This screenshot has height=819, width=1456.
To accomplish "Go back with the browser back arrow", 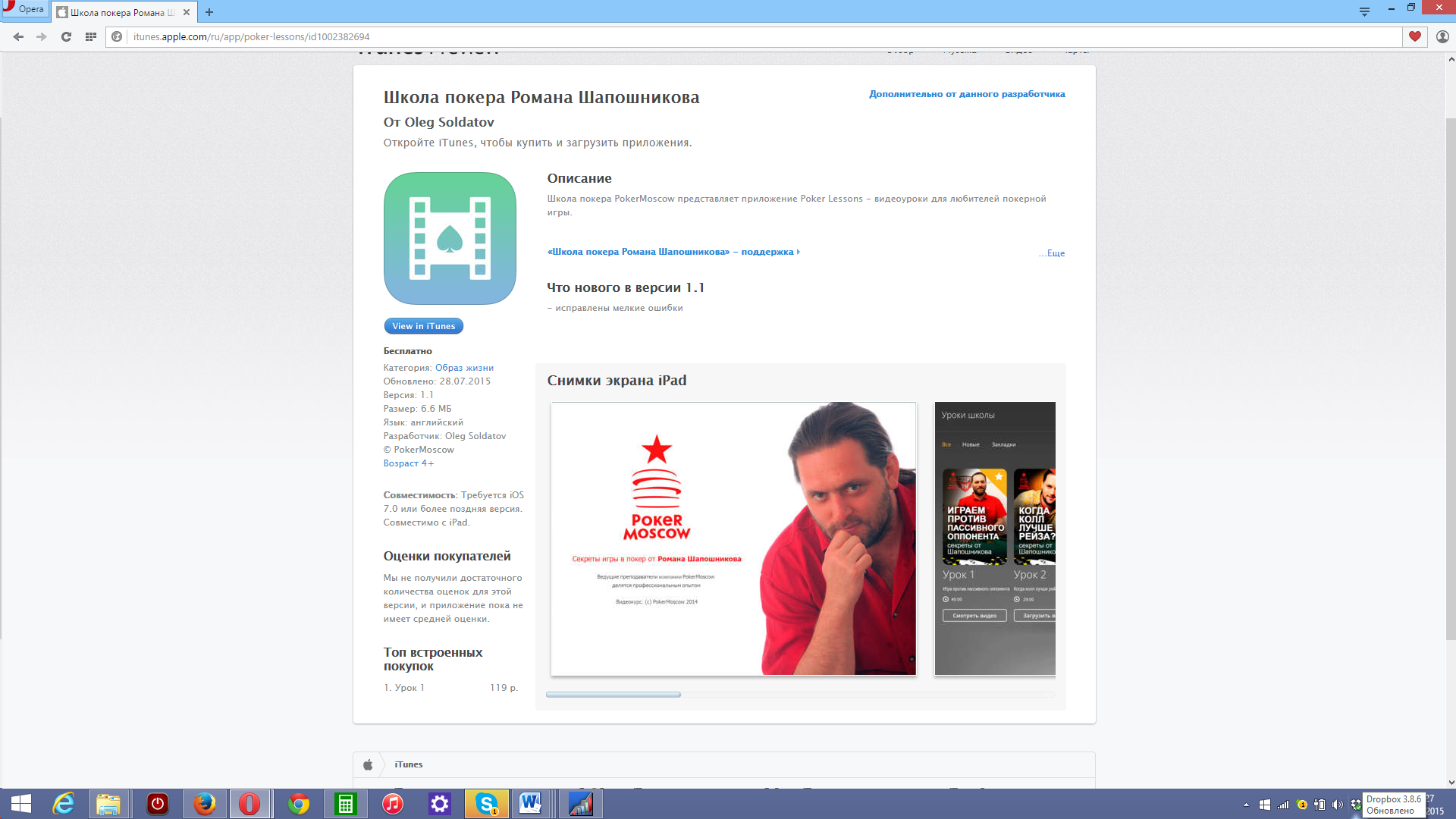I will pyautogui.click(x=18, y=36).
